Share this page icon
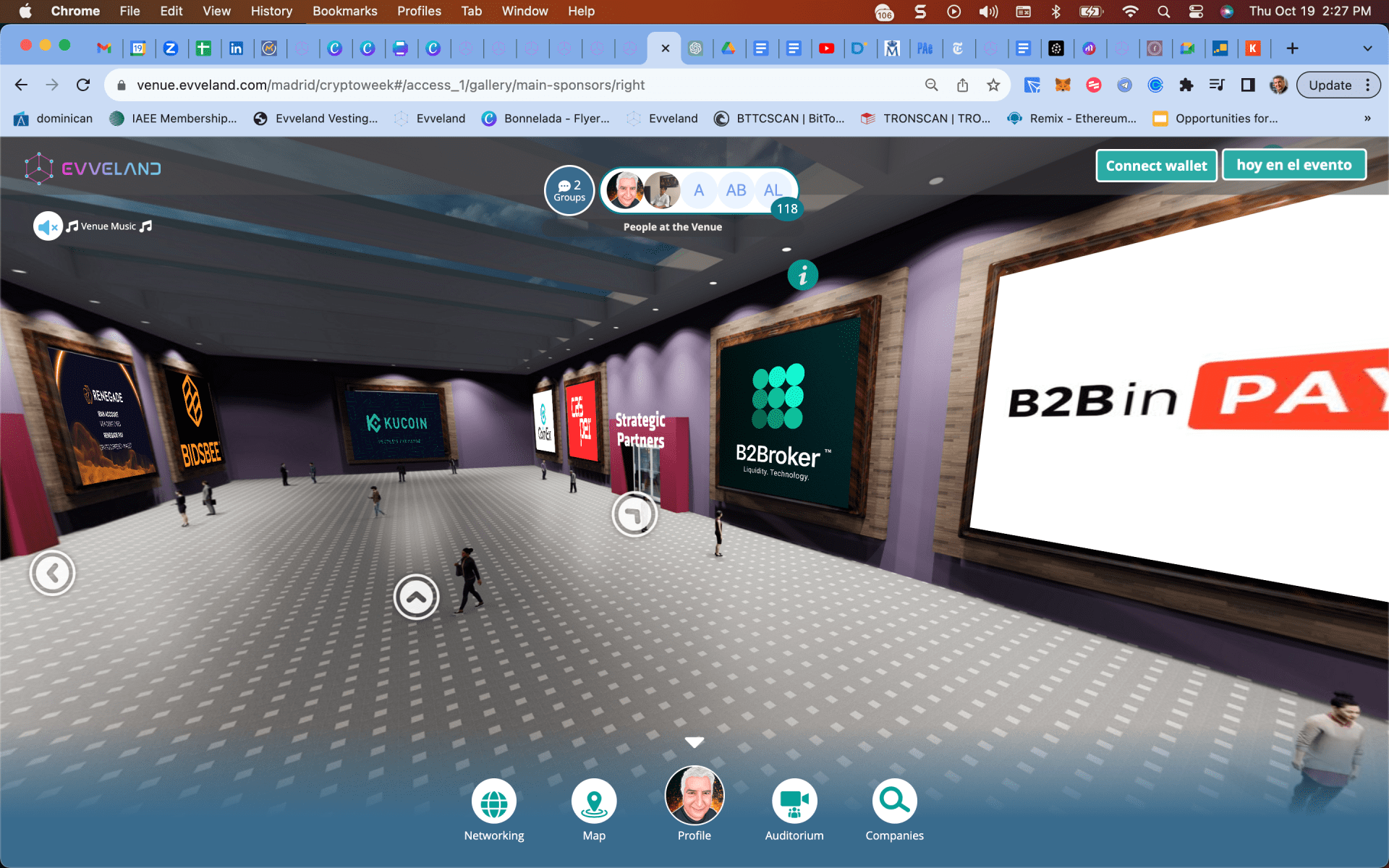The height and width of the screenshot is (868, 1389). (x=962, y=85)
